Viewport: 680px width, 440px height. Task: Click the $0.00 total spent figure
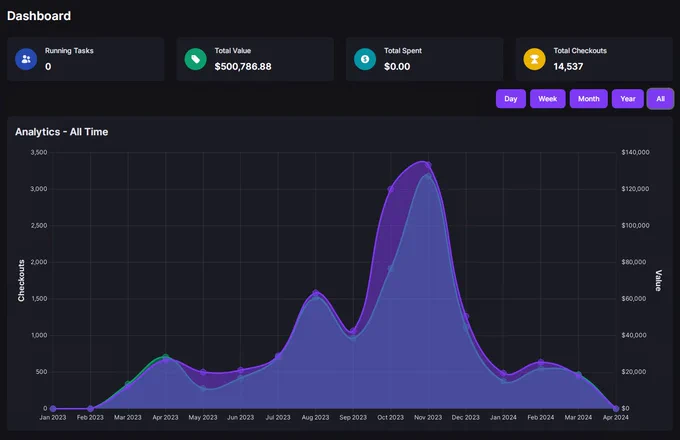397,66
